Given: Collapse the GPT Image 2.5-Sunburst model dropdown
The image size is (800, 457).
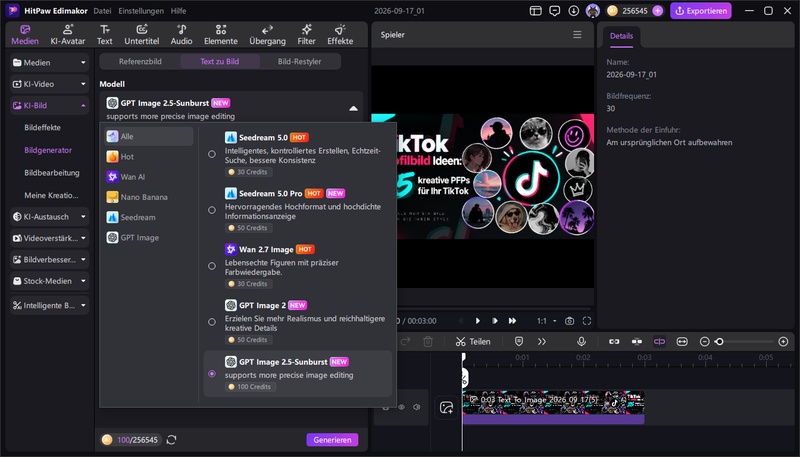Looking at the screenshot, I should pyautogui.click(x=353, y=108).
